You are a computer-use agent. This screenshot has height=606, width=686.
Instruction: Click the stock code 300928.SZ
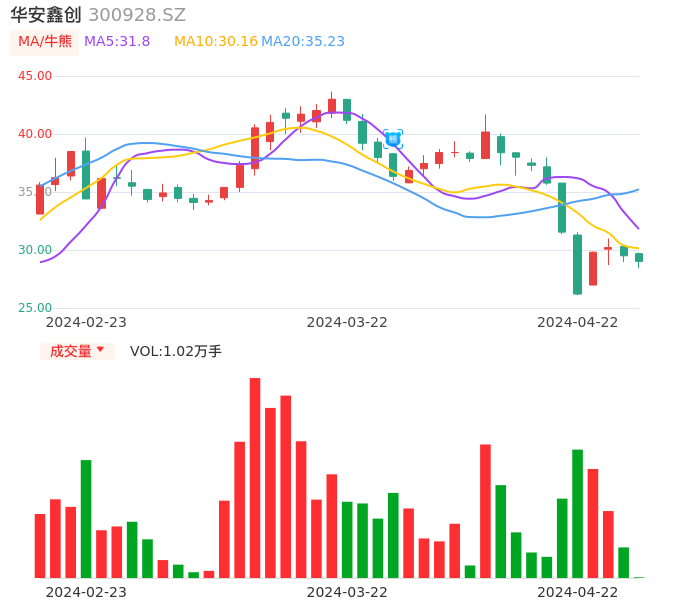point(137,15)
